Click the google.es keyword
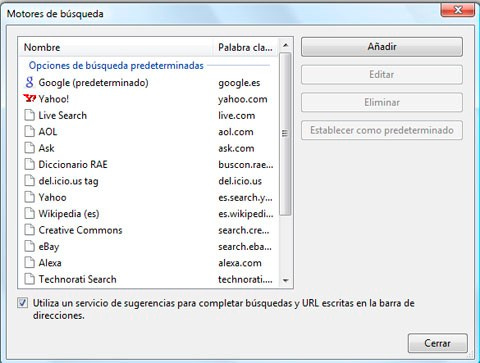This screenshot has width=480, height=363. pyautogui.click(x=239, y=83)
